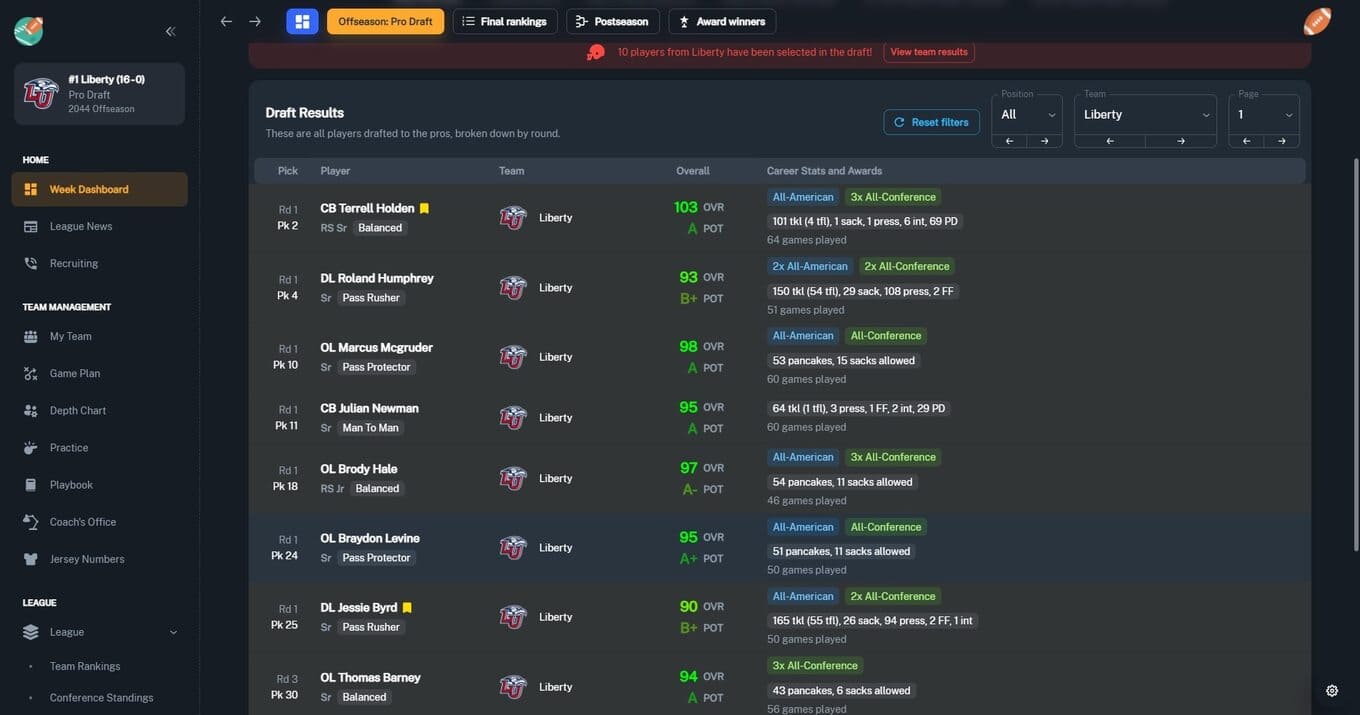Go forward with the right arrow
1360x715 pixels.
(x=255, y=21)
